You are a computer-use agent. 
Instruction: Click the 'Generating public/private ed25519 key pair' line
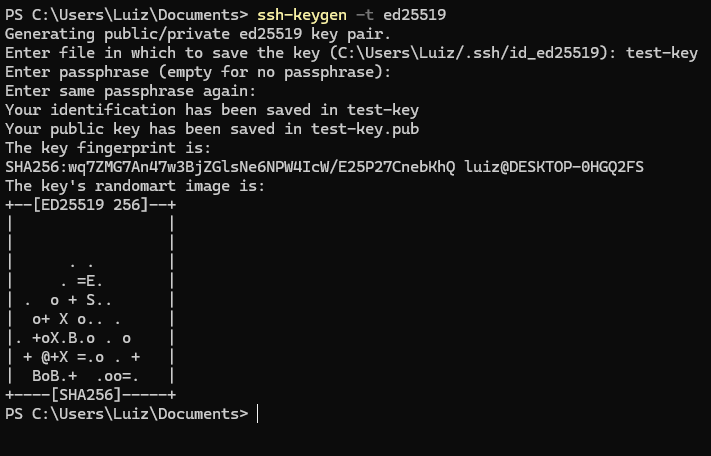click(x=198, y=34)
